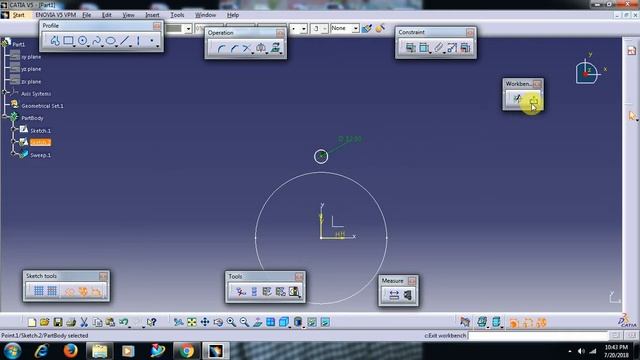The height and width of the screenshot is (360, 640).
Task: Select the Profile polyline tool
Action: click(x=55, y=40)
